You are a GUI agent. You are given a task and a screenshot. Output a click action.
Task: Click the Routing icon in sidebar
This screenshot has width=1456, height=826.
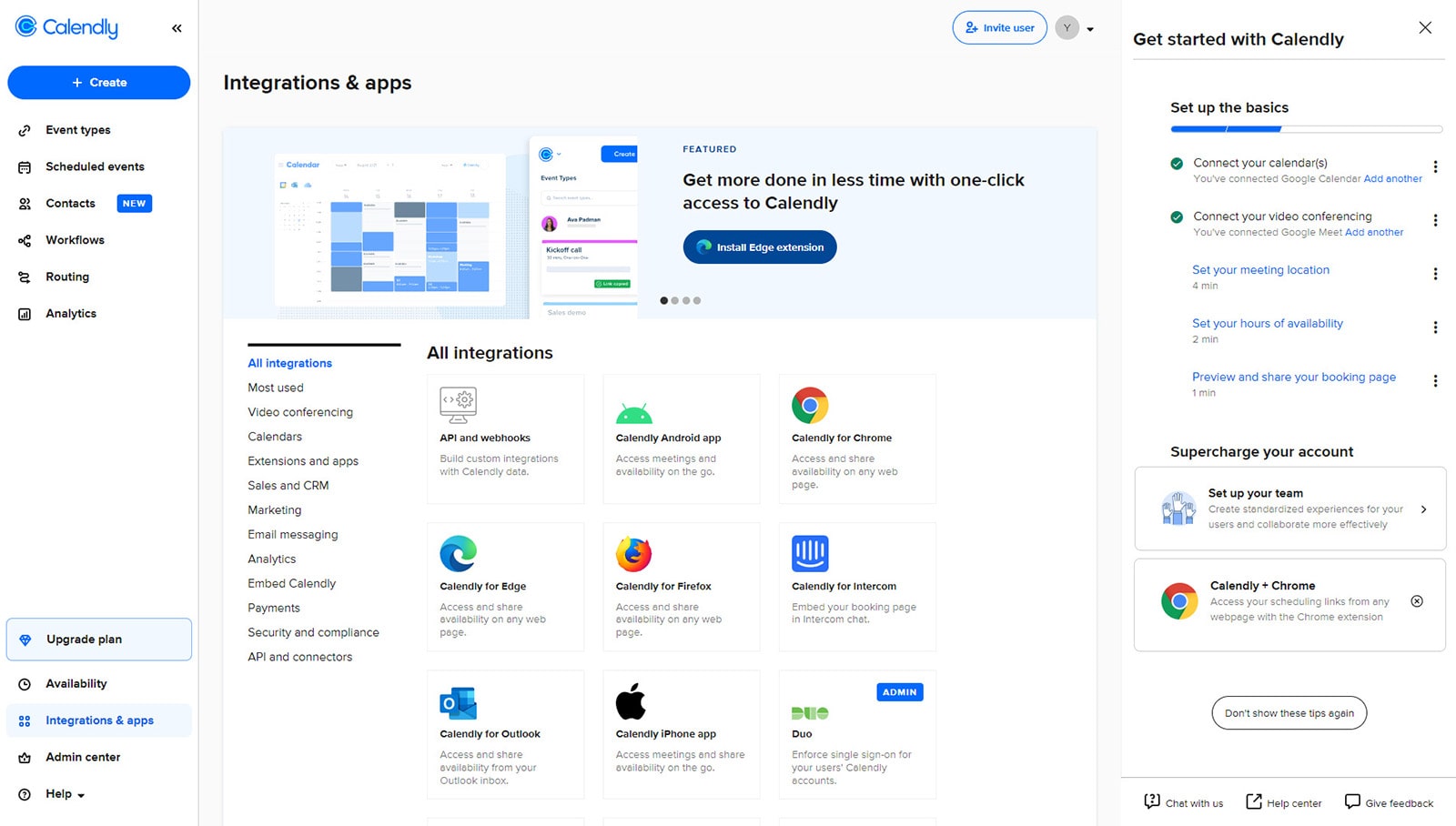(25, 277)
